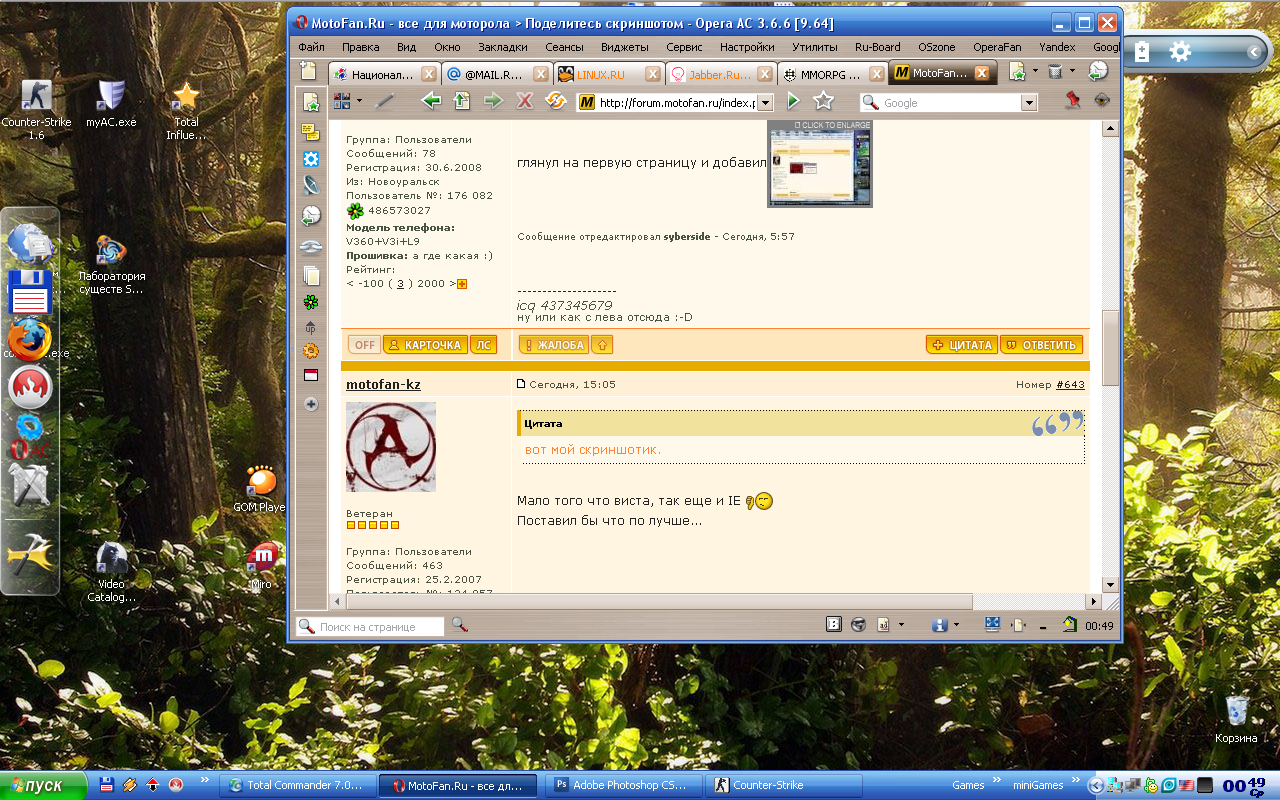Open address bar URL dropdown arrow
The image size is (1280, 800).
pos(765,102)
